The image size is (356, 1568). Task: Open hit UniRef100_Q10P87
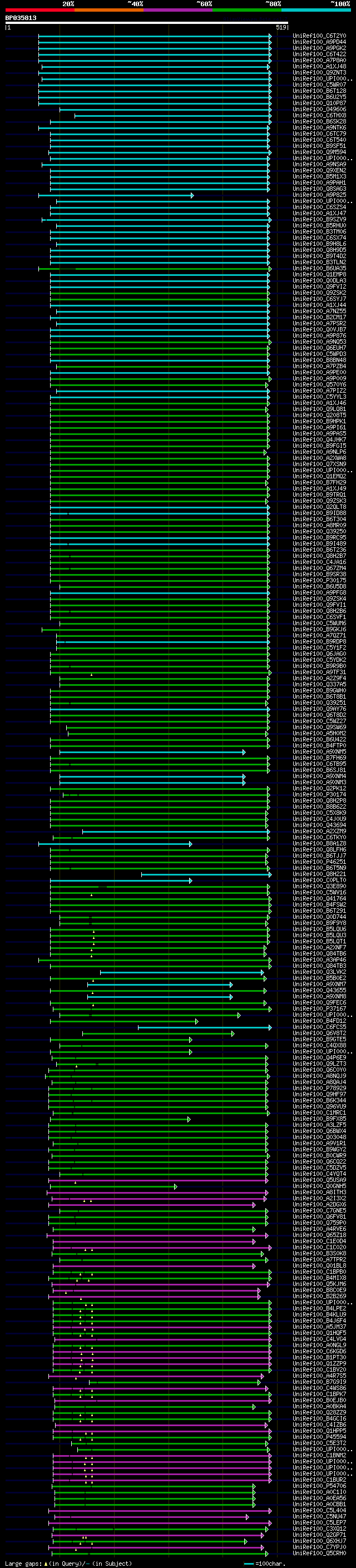pos(319,103)
